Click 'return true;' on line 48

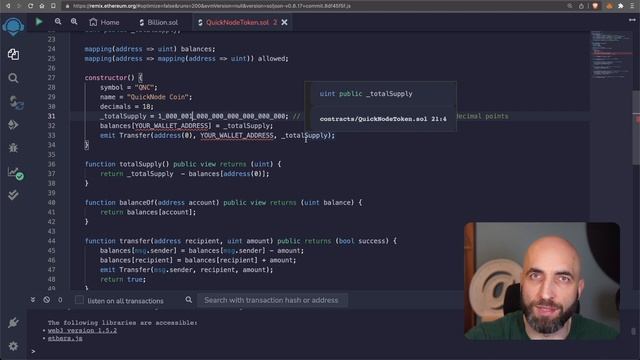pyautogui.click(x=123, y=280)
